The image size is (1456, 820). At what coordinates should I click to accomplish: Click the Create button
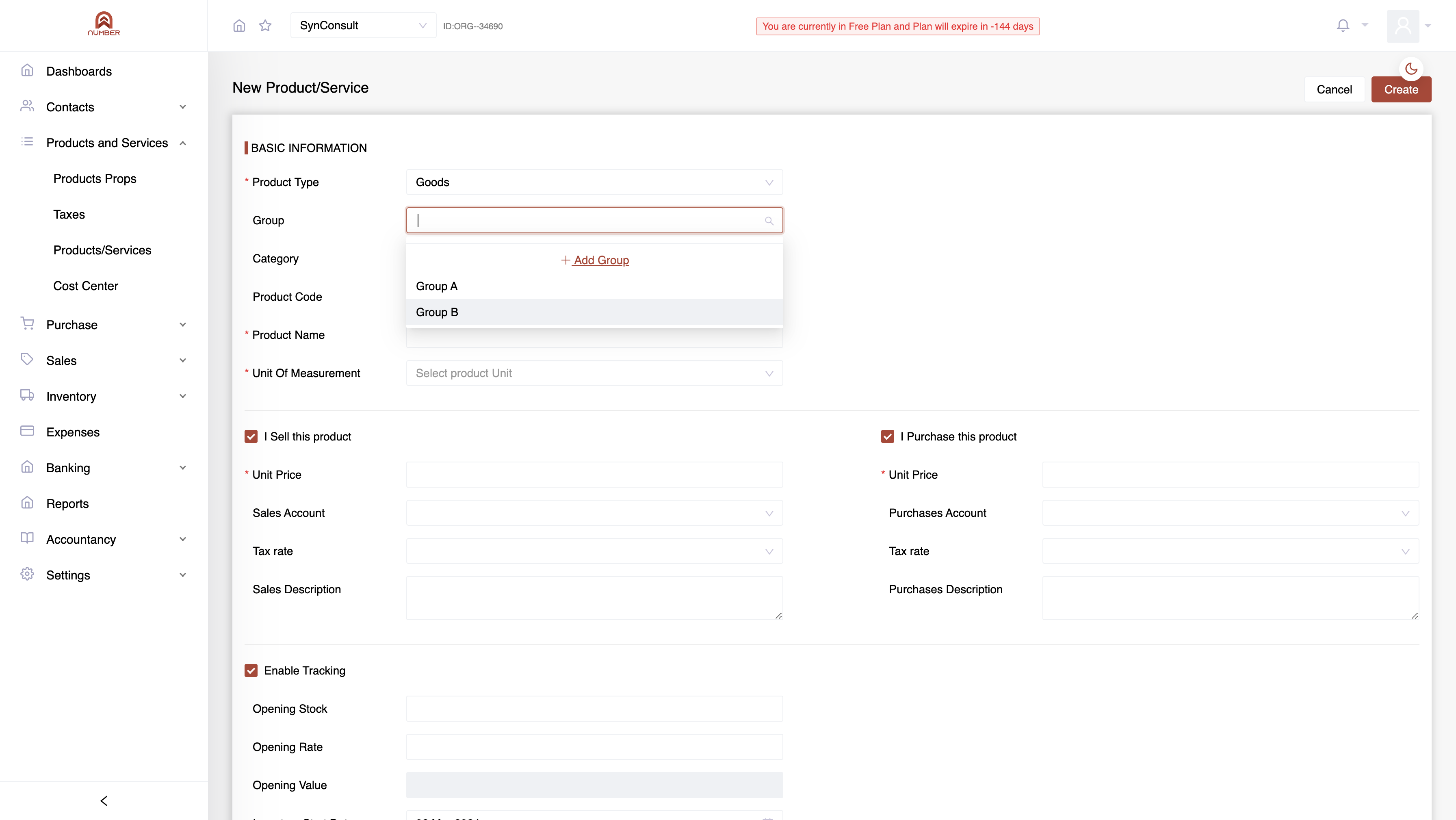pos(1401,89)
